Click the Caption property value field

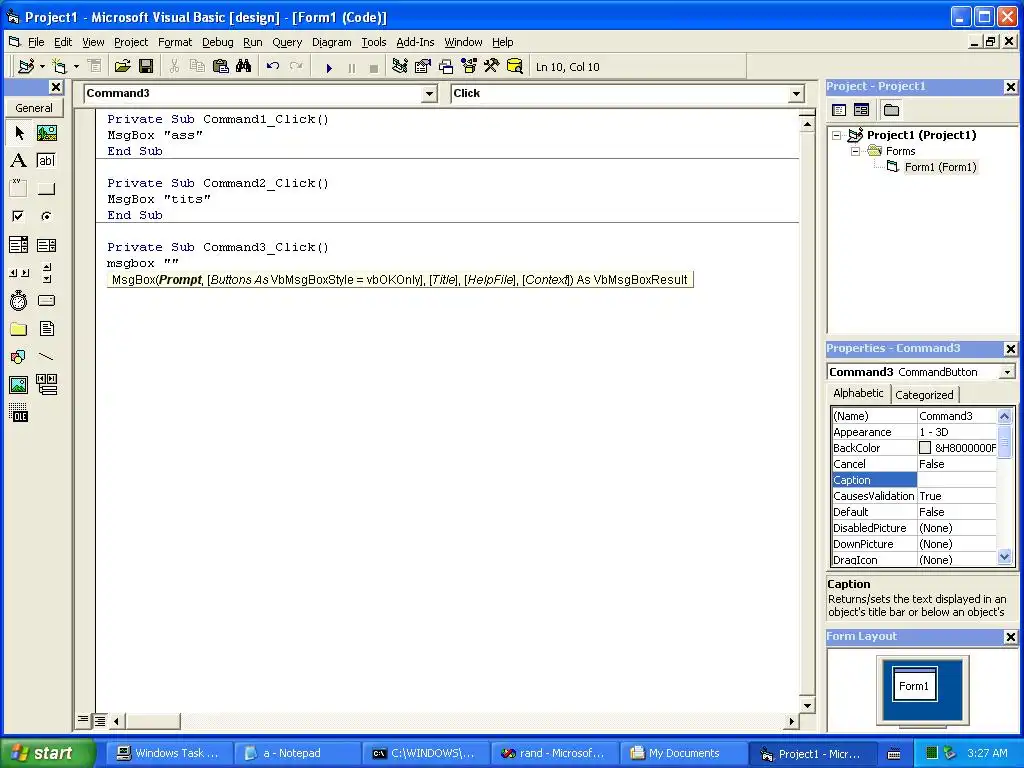pyautogui.click(x=957, y=480)
